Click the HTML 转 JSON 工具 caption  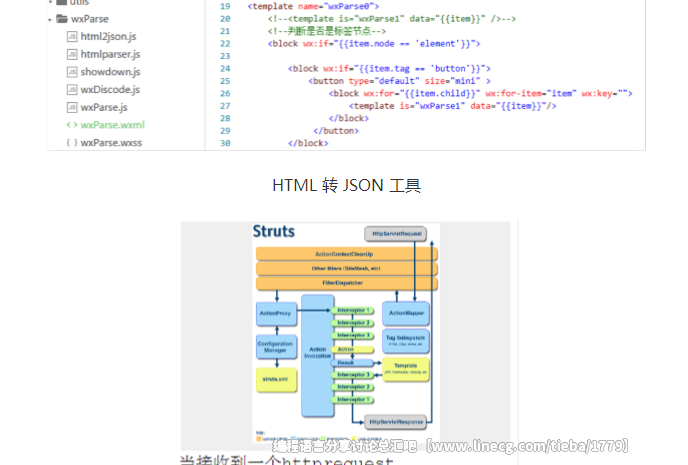(x=347, y=186)
